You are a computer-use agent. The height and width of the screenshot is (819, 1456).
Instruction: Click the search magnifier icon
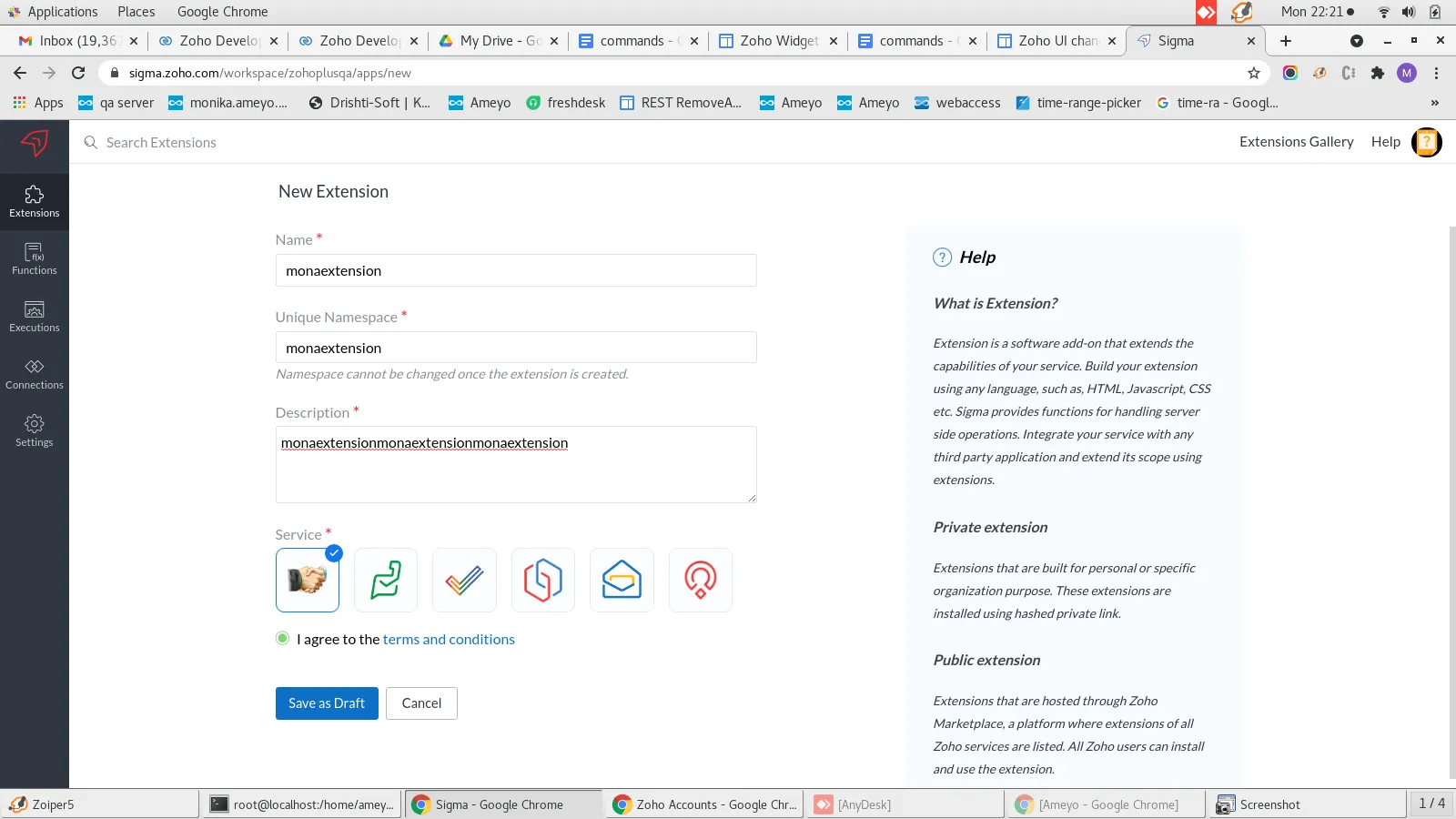click(91, 143)
